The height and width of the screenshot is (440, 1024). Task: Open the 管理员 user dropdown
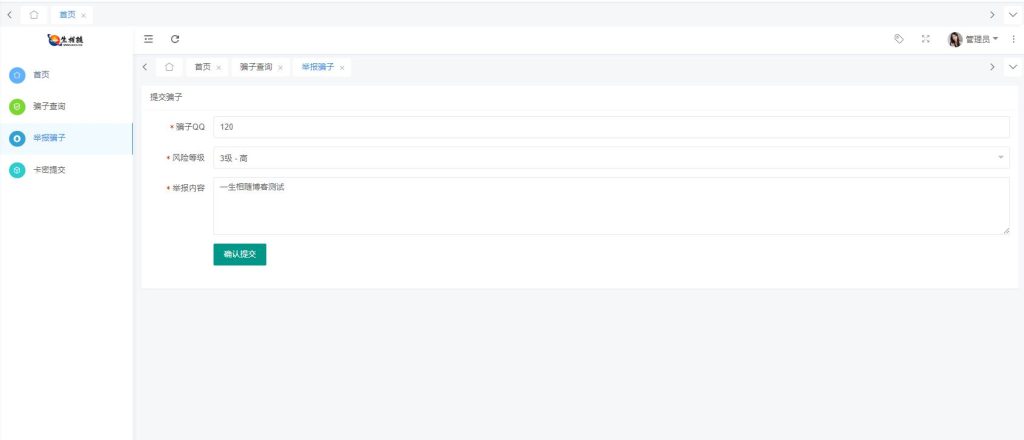pyautogui.click(x=974, y=39)
